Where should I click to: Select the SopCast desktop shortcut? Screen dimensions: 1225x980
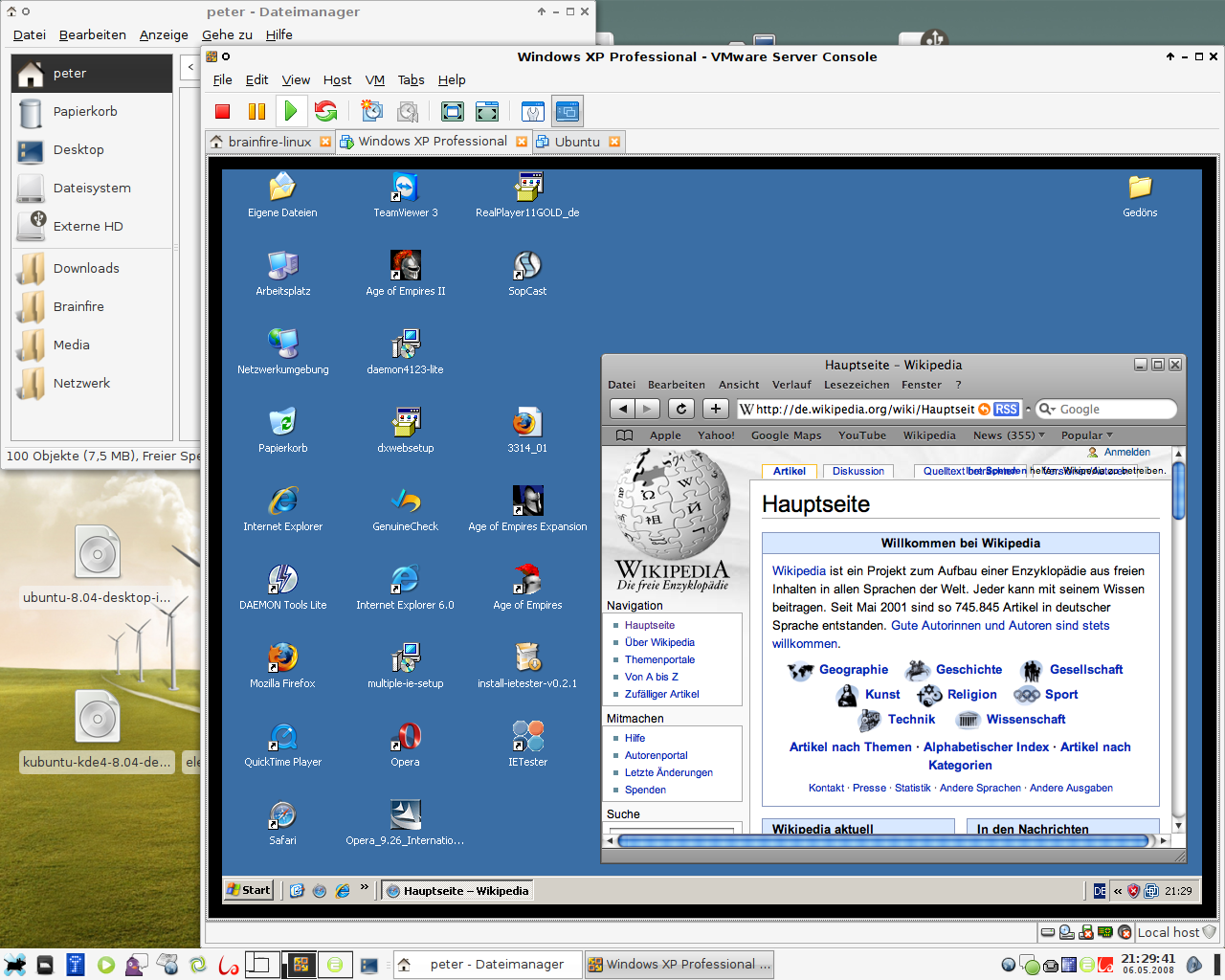[x=527, y=274]
